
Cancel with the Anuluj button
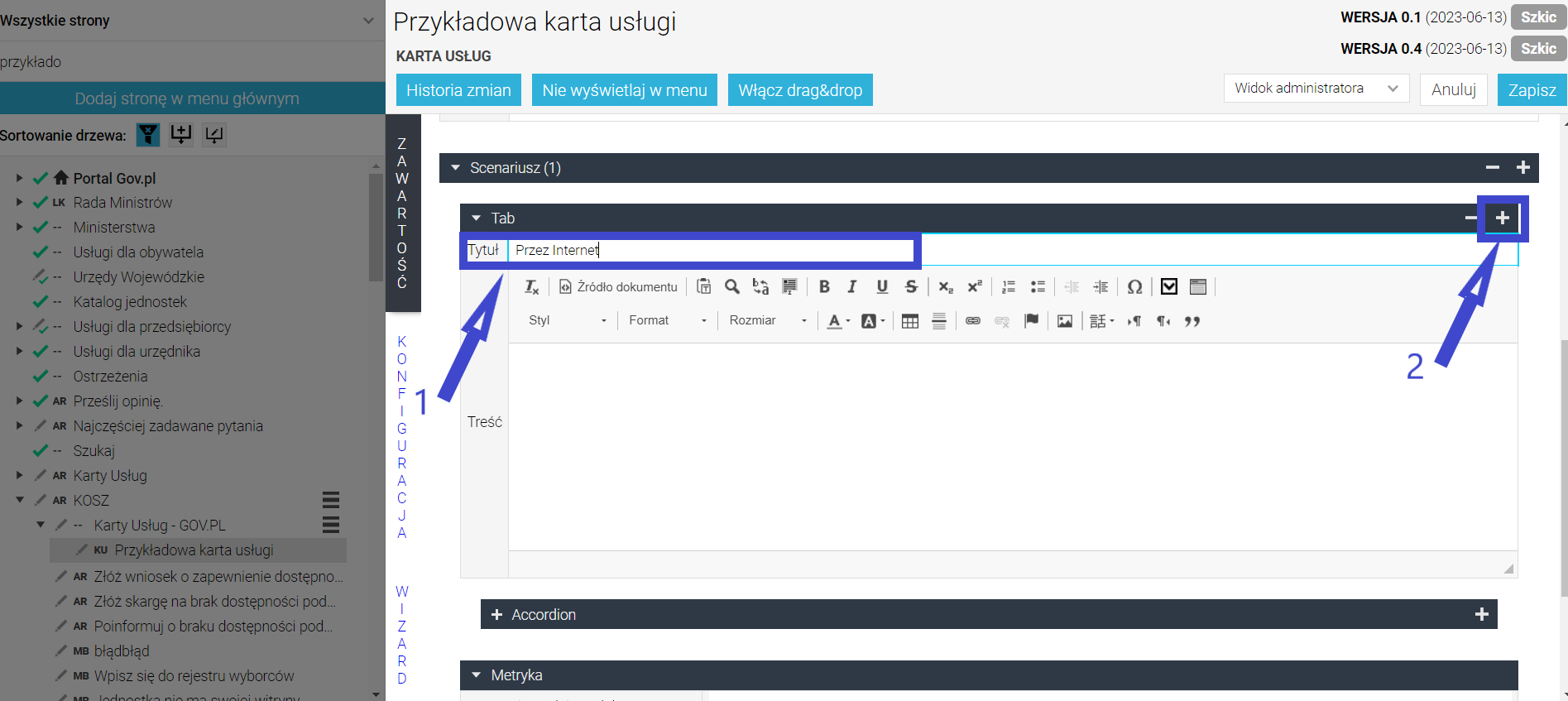(x=1454, y=89)
